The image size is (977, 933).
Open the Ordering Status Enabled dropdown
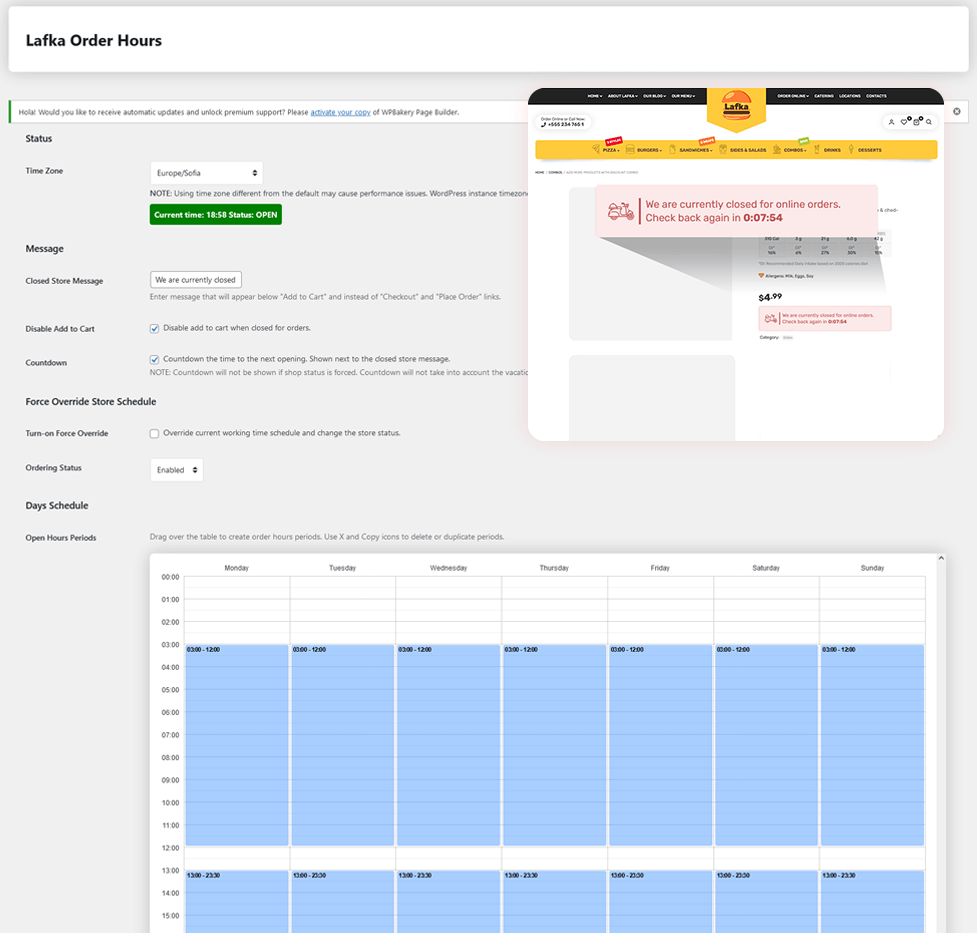coord(176,470)
